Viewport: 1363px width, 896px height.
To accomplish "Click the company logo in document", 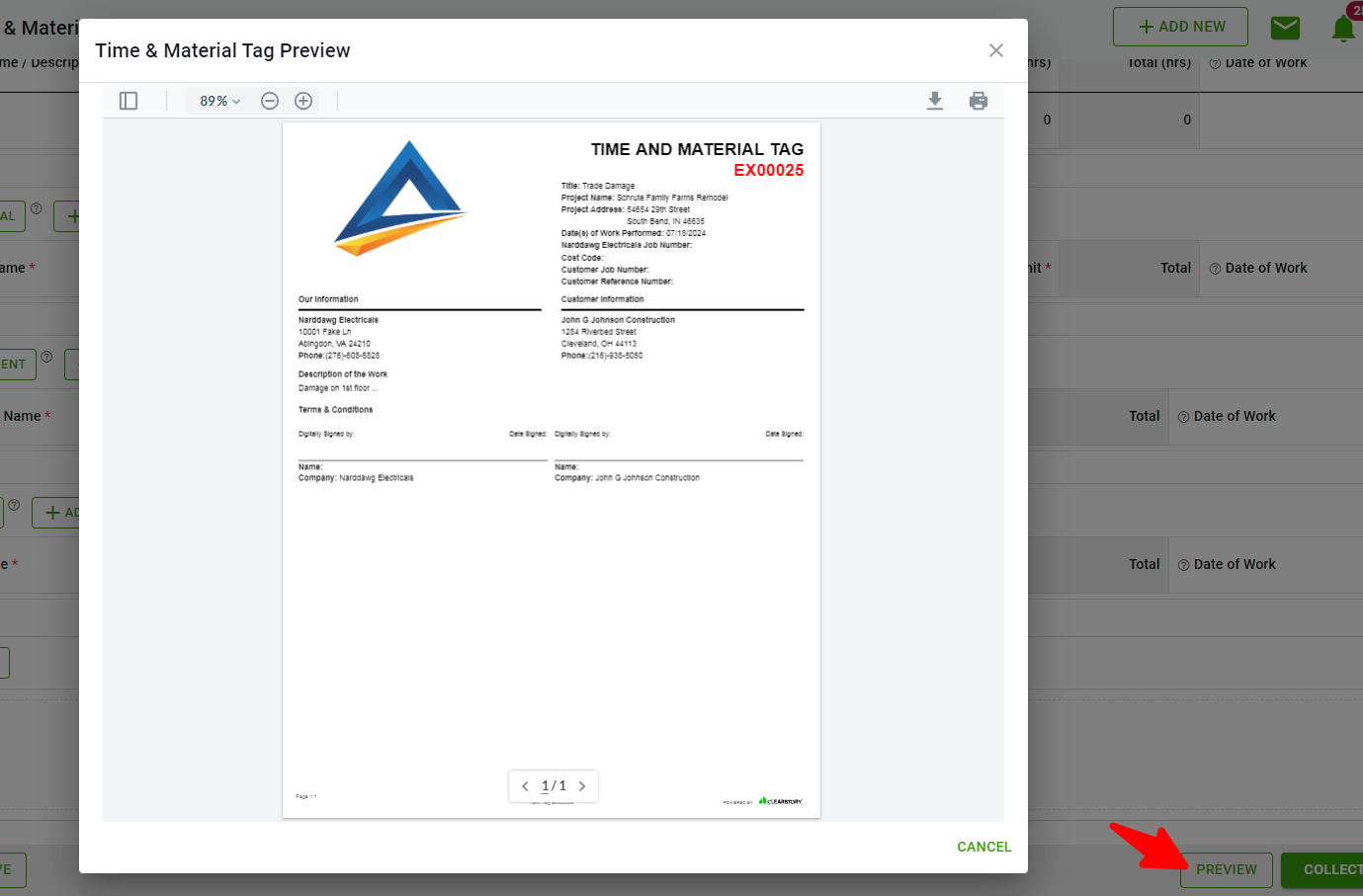I will (x=400, y=200).
